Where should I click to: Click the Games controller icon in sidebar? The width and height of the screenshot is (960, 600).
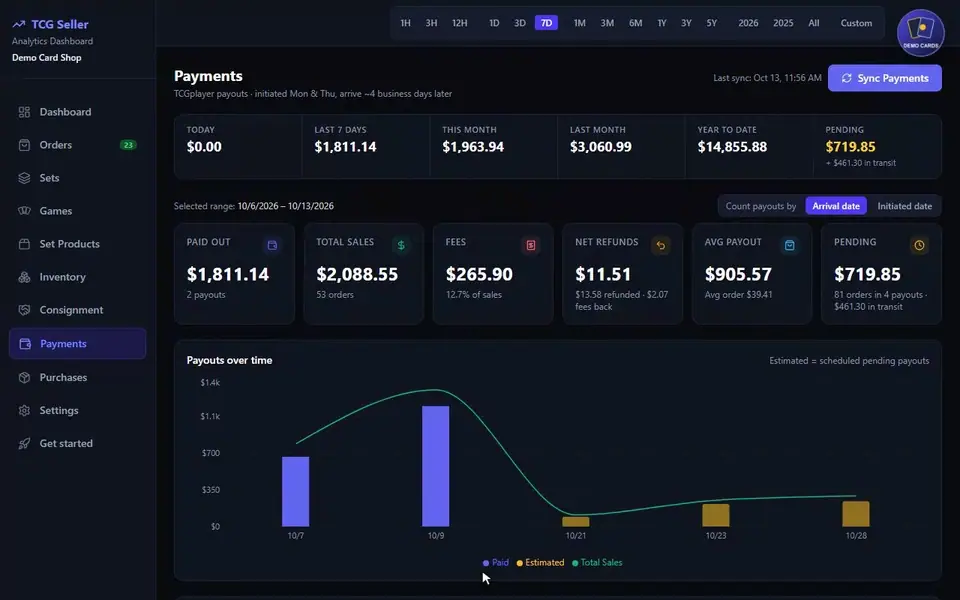coord(24,211)
